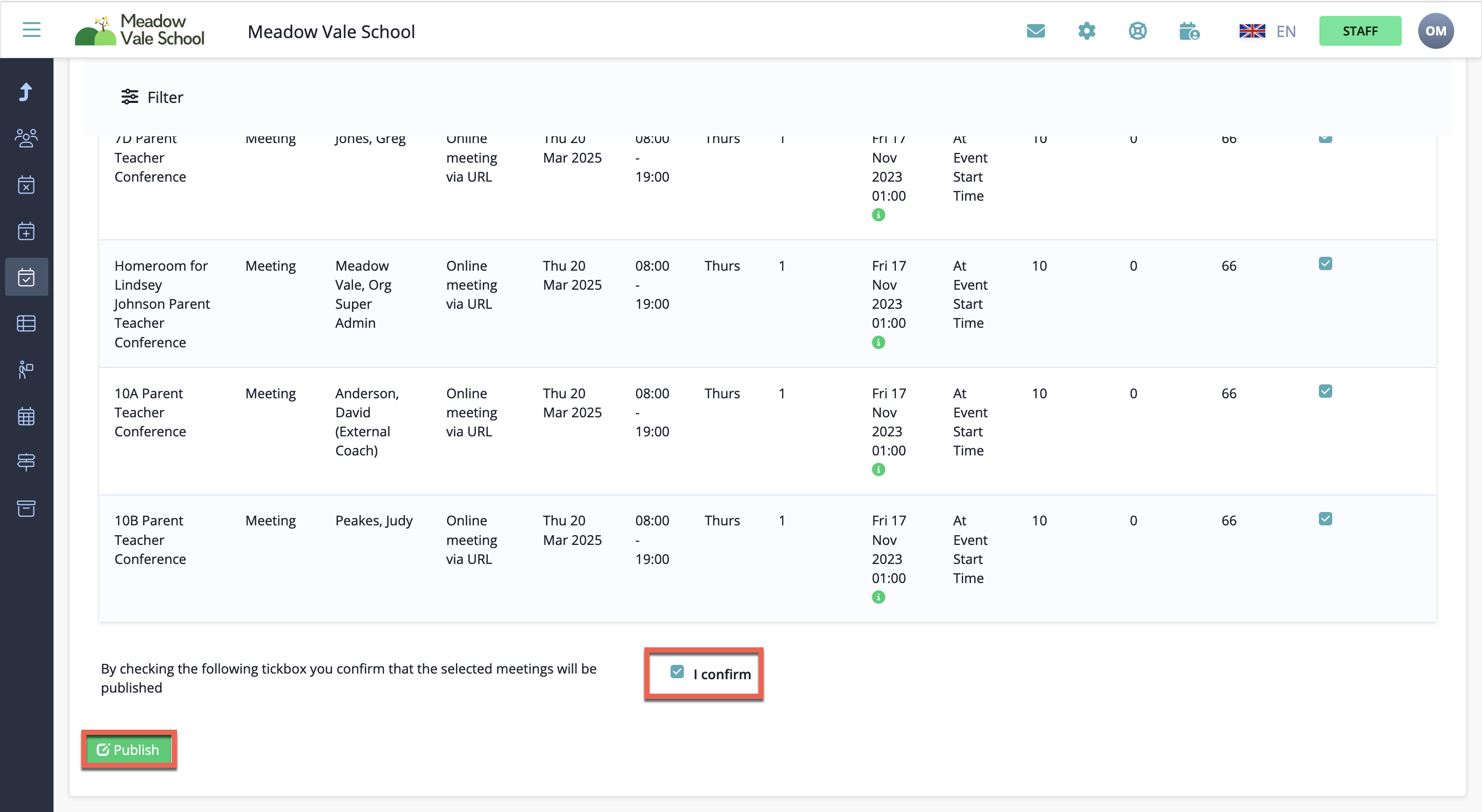Open the calendar grid sidebar icon

(26, 416)
